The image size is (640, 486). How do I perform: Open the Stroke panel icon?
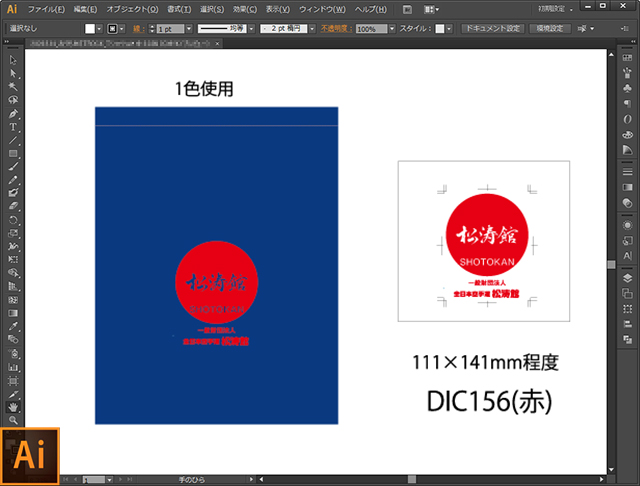click(627, 172)
